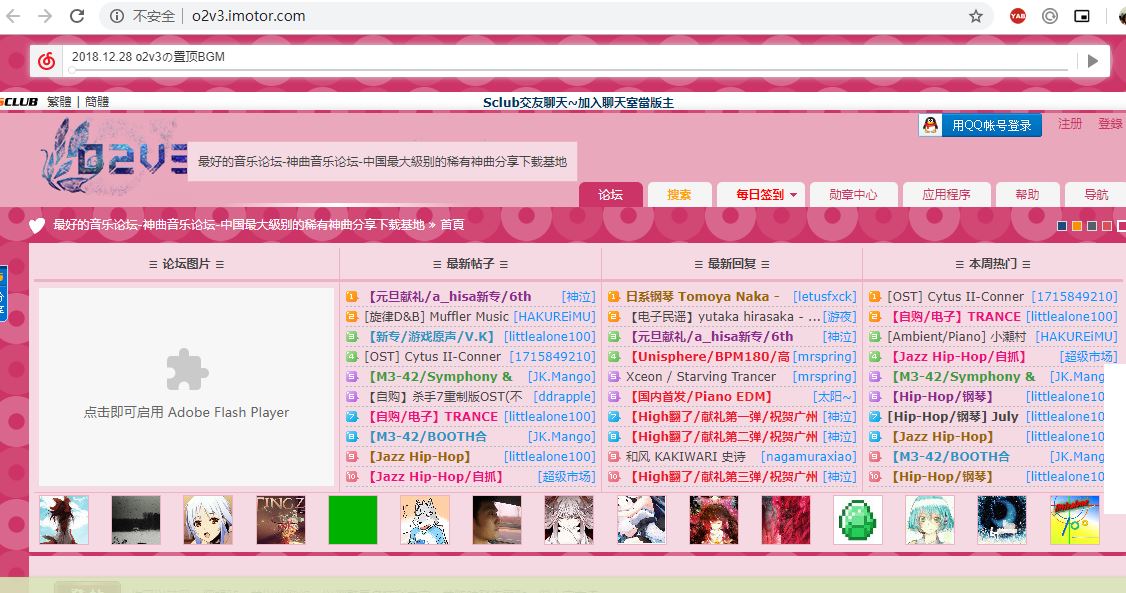Open the solid green square avatar

(353, 520)
